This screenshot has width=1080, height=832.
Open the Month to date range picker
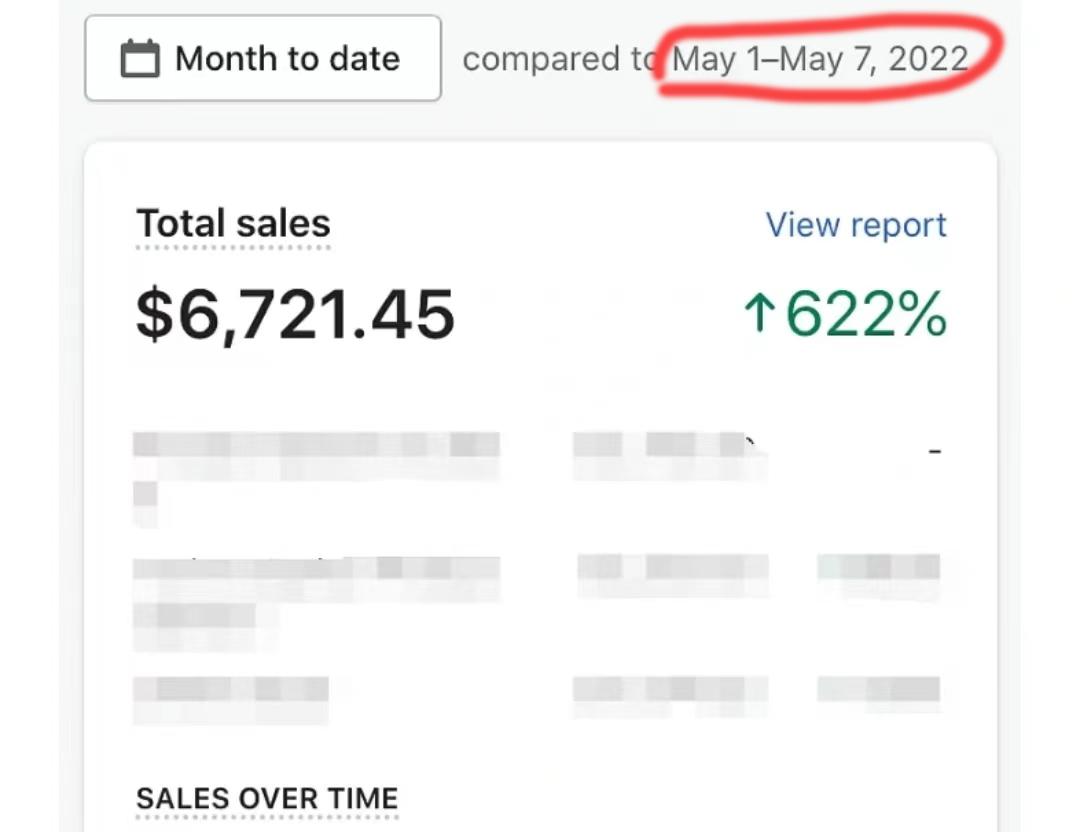pyautogui.click(x=263, y=58)
